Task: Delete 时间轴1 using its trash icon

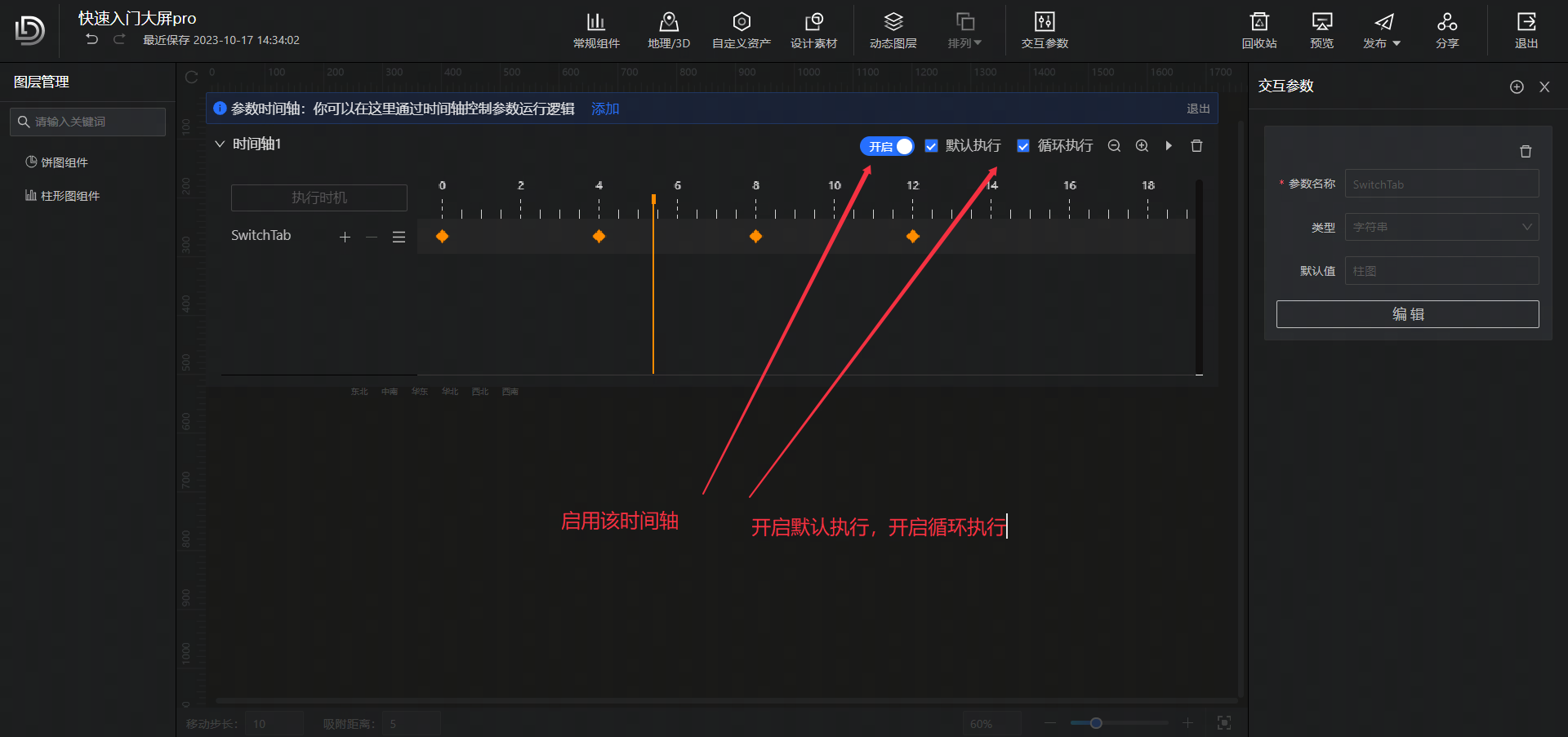Action: pos(1196,146)
